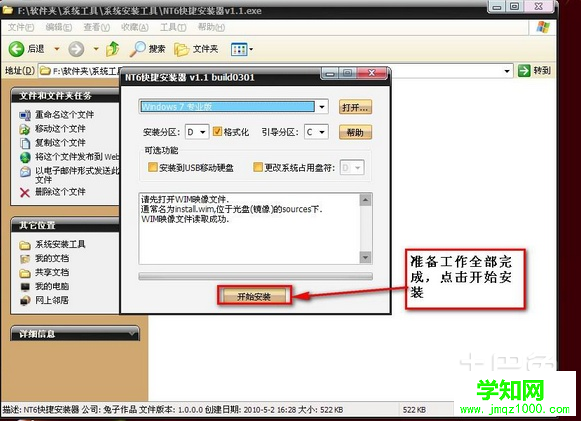Click the installation progress bar
Image resolution: width=581 pixels, height=421 pixels.
[256, 276]
